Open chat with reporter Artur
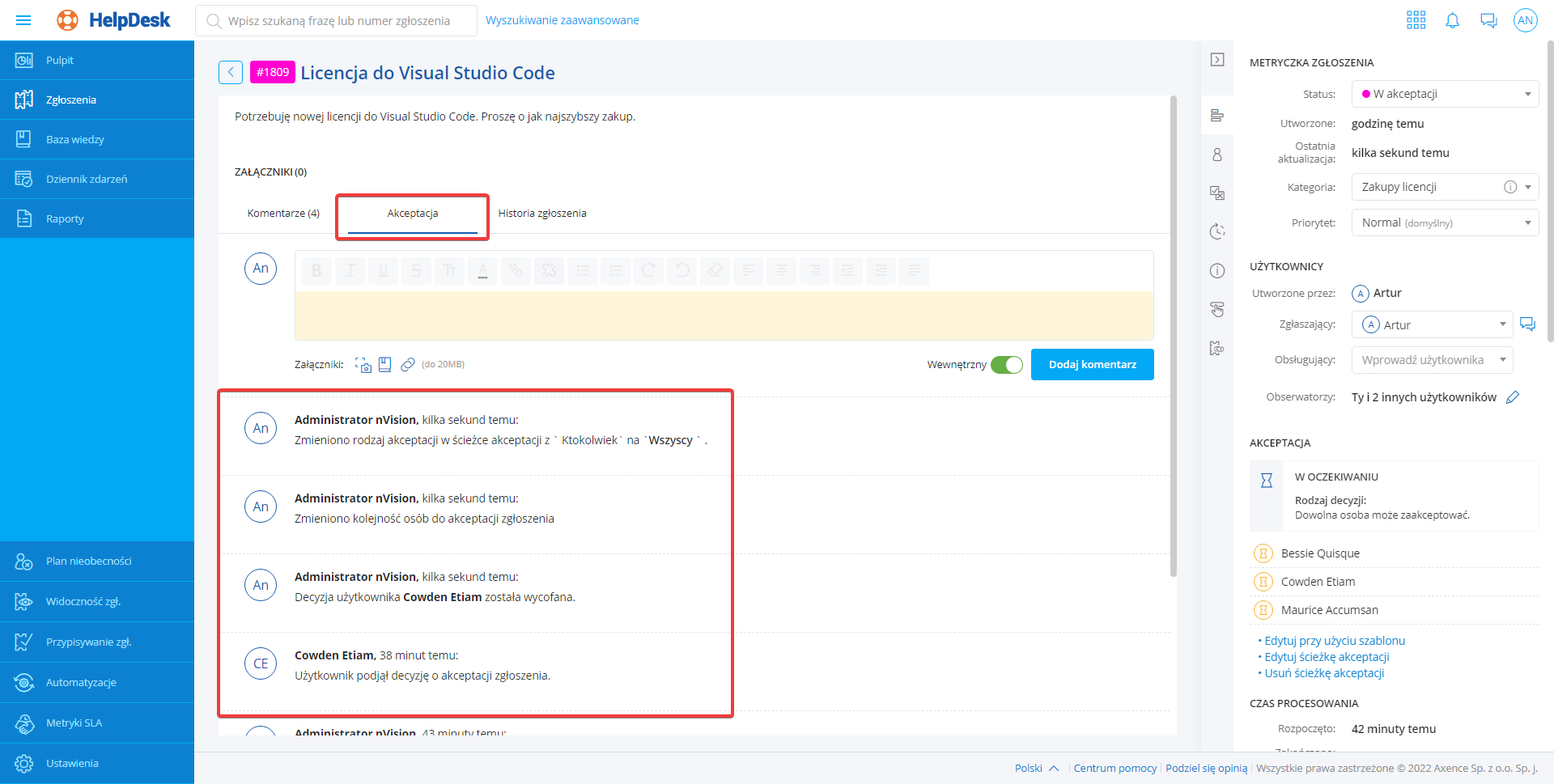Viewport: 1554px width, 784px height. click(1527, 324)
